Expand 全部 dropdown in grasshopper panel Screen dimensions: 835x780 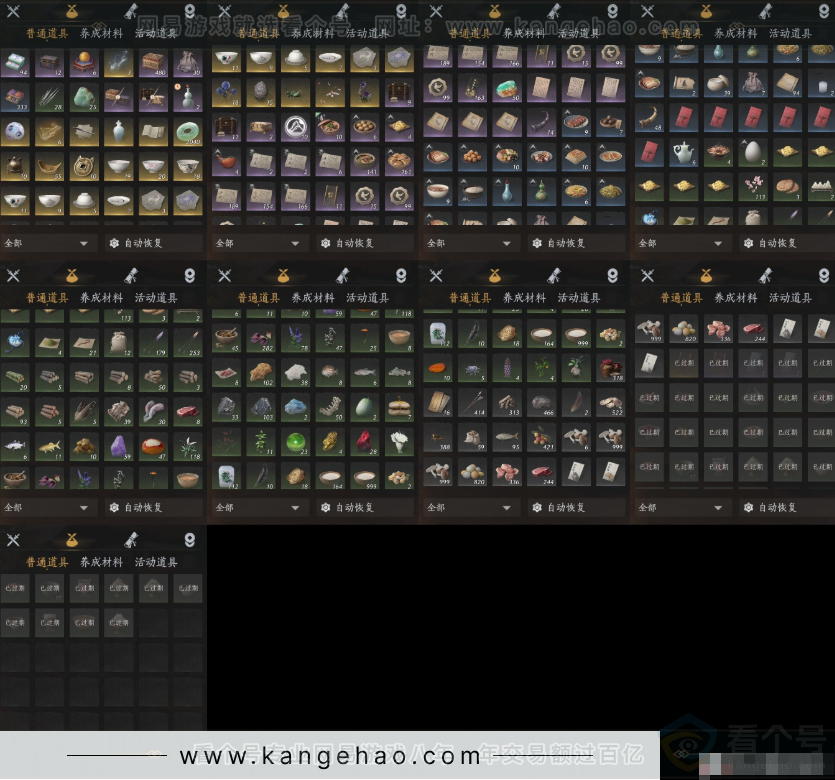point(260,243)
